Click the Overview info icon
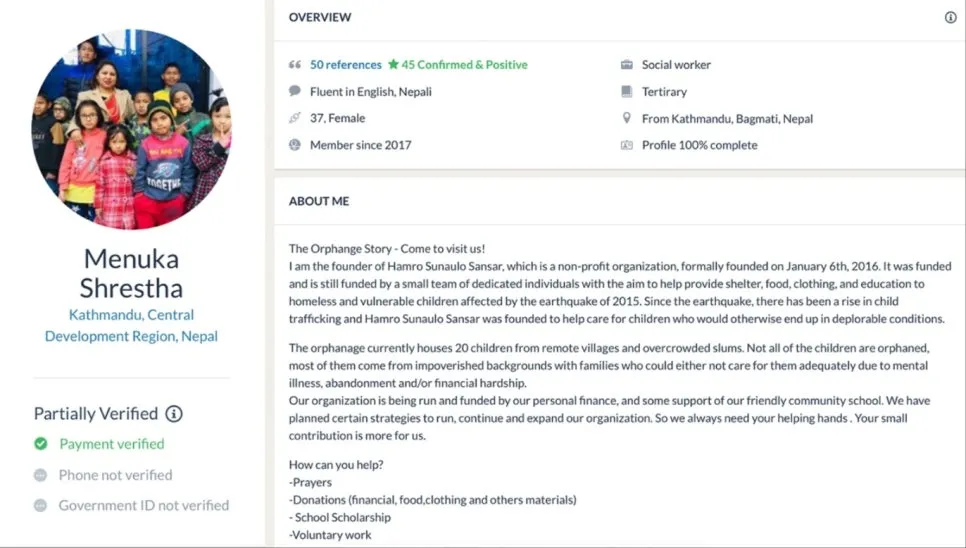The image size is (966, 548). (x=950, y=17)
